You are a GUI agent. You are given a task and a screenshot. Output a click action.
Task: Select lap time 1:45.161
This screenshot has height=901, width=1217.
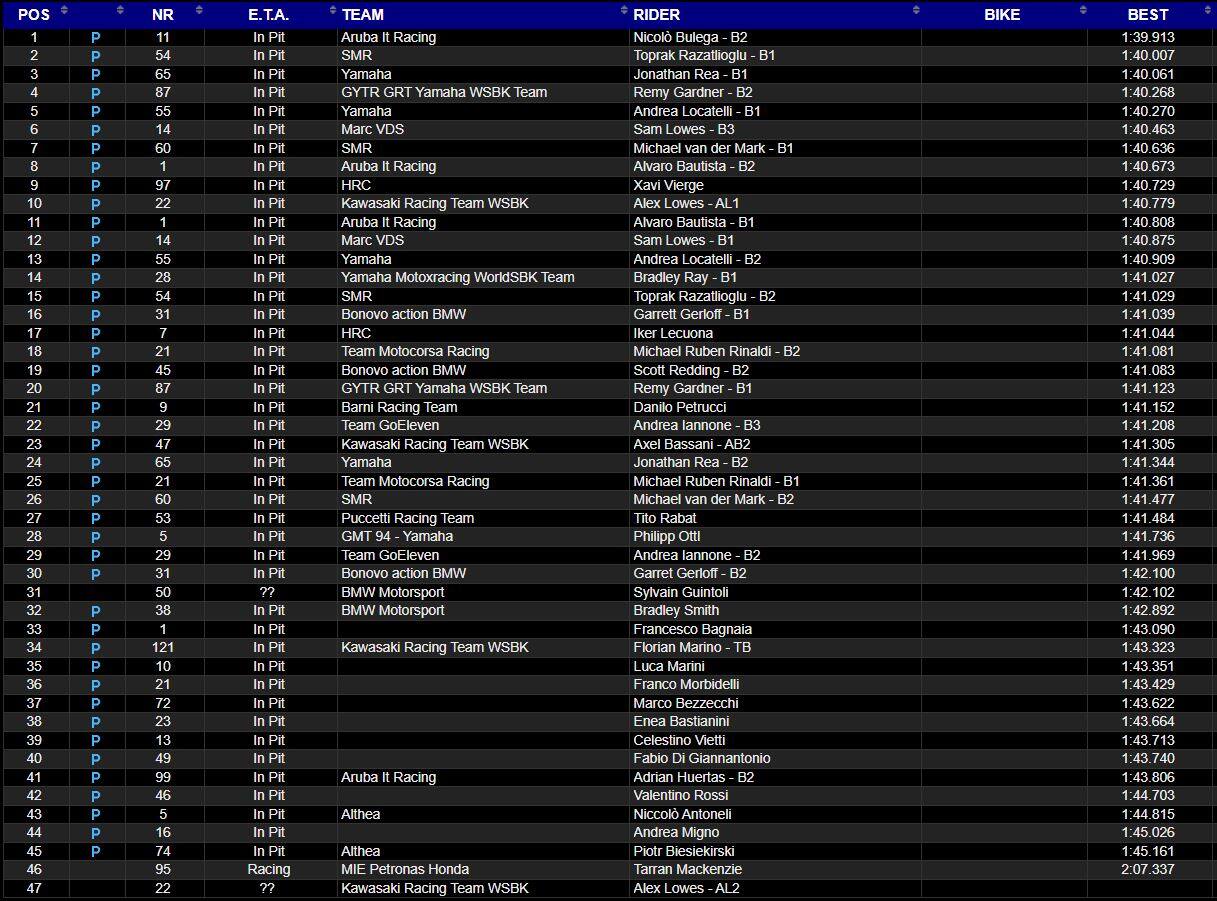click(x=1148, y=852)
